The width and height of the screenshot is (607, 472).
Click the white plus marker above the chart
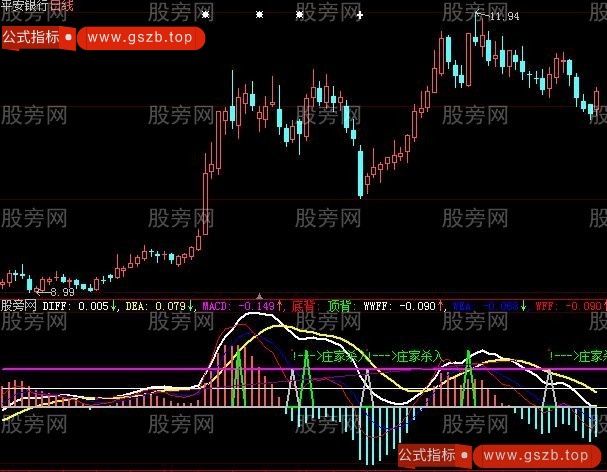click(x=360, y=15)
